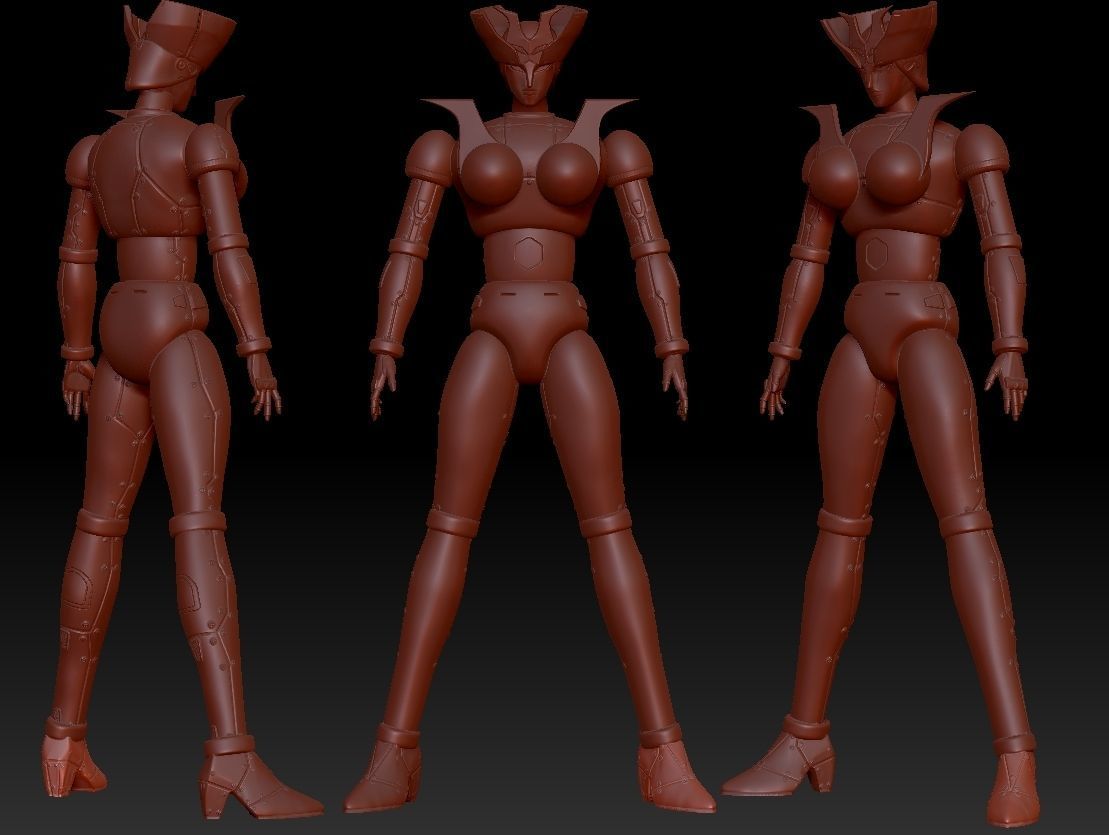This screenshot has width=1109, height=835.
Task: Click the hexagon emblem on the front-facing figure's abdomen
Action: coord(526,252)
